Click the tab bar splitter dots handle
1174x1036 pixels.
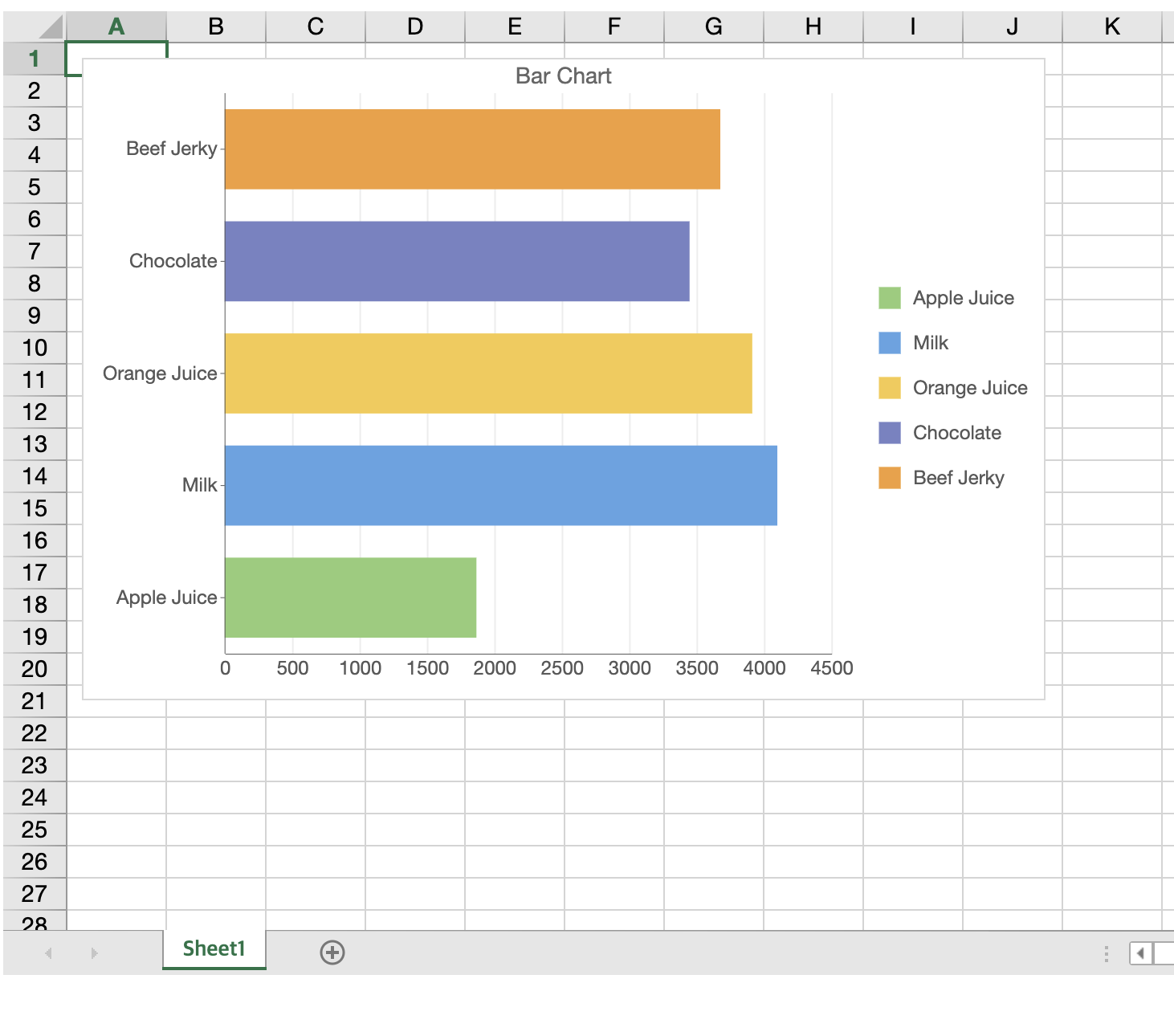click(x=1107, y=953)
